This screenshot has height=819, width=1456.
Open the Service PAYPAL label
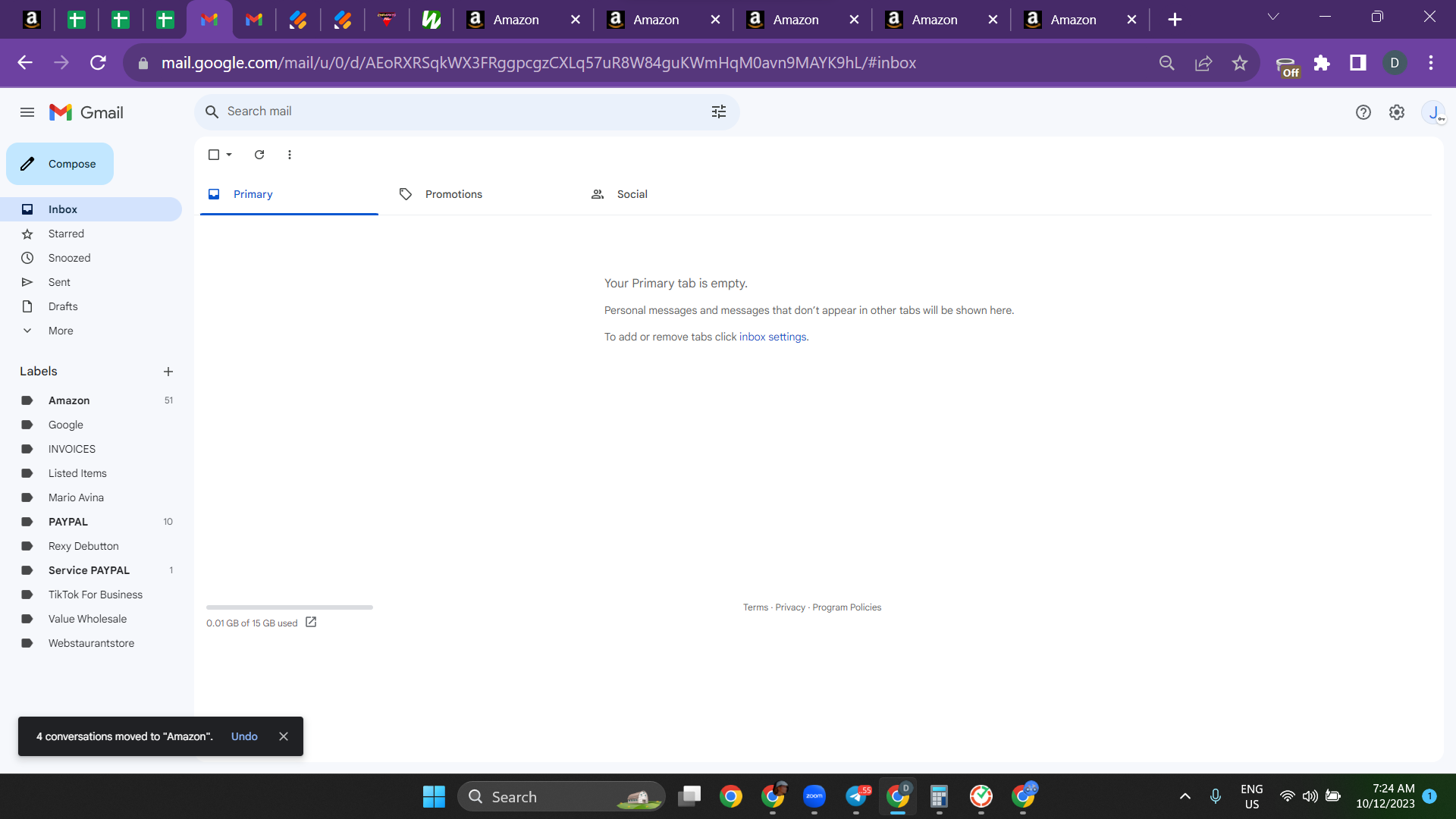pos(91,570)
